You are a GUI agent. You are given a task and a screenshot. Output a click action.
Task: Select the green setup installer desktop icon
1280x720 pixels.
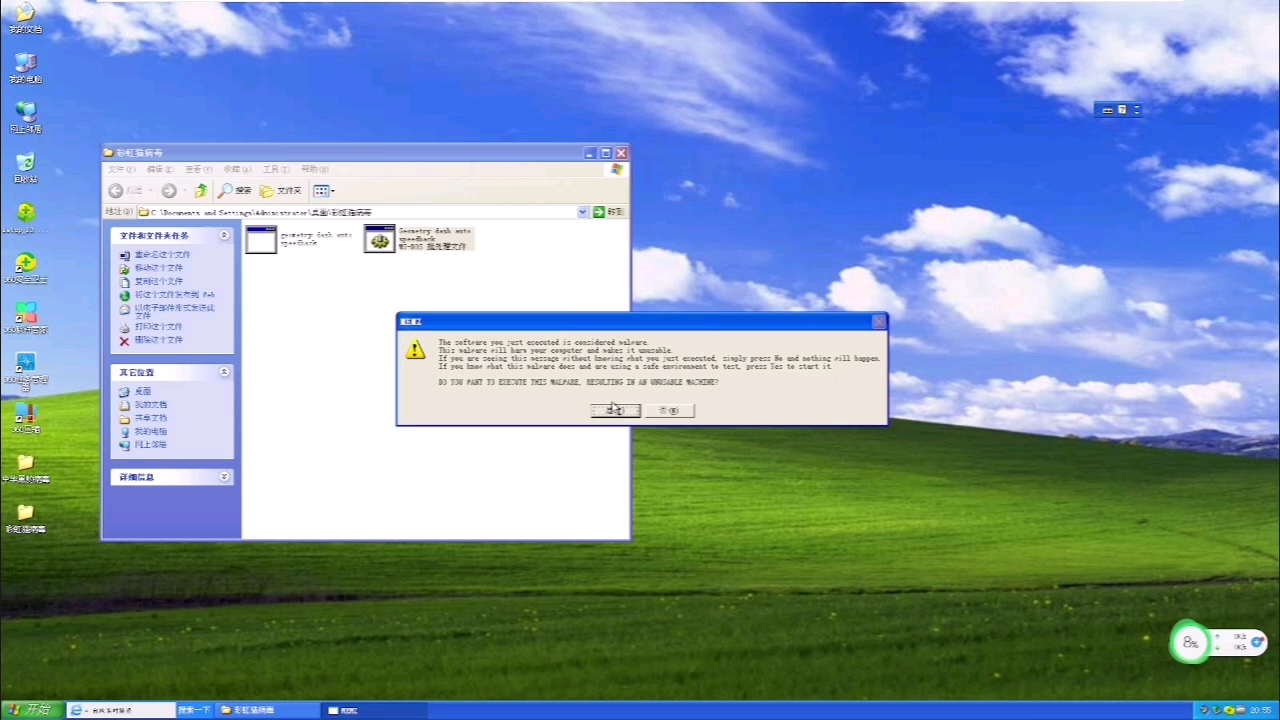(25, 218)
